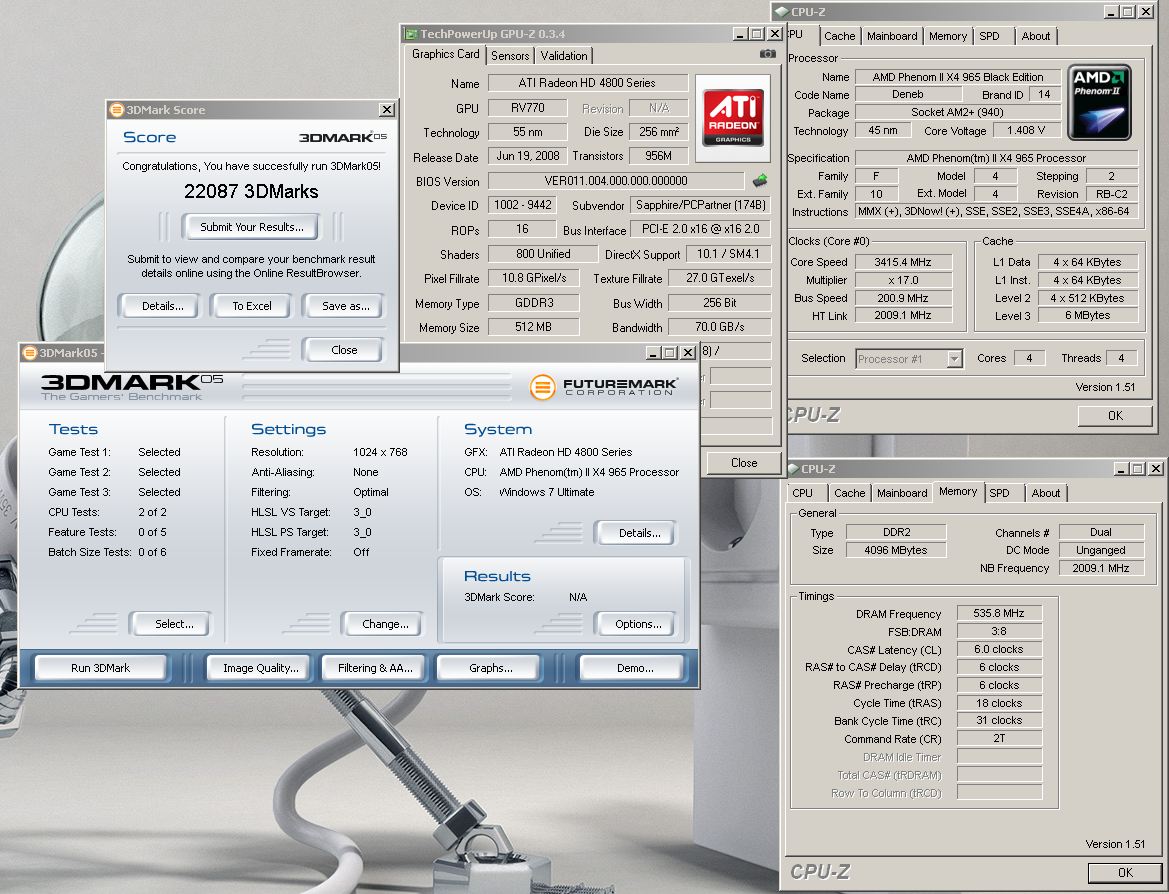Image resolution: width=1169 pixels, height=894 pixels.
Task: Open About tab in bottom CPU-Z window
Action: [1046, 493]
